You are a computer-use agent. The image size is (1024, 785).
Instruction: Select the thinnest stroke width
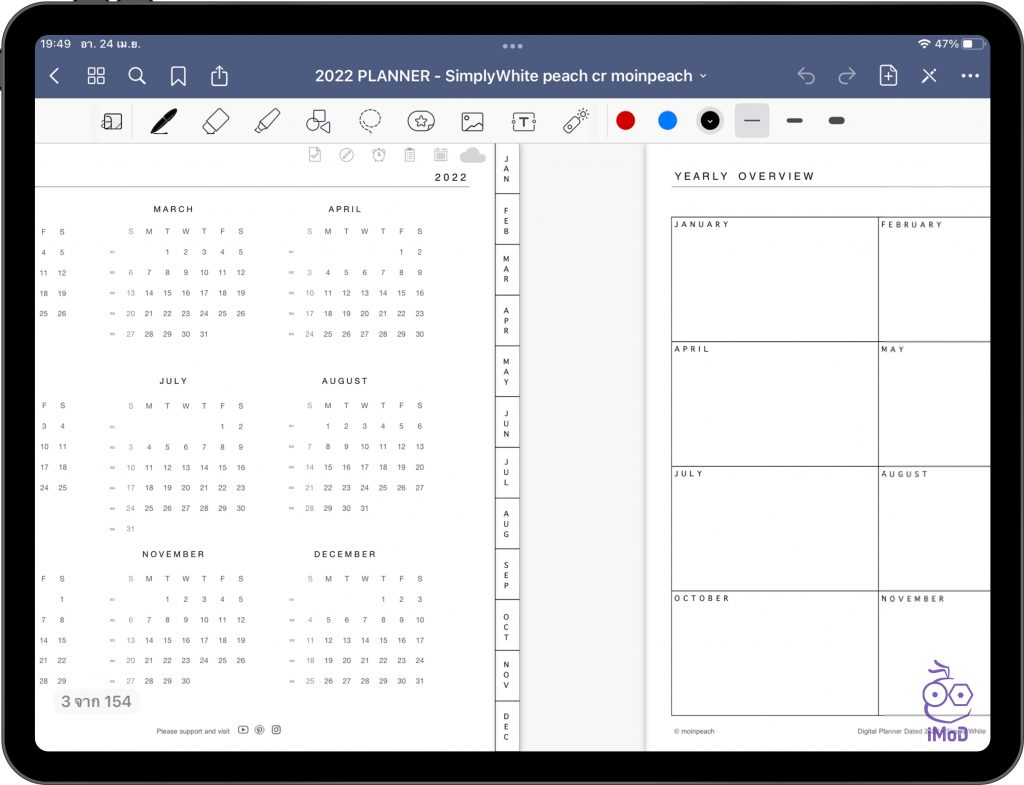click(752, 121)
